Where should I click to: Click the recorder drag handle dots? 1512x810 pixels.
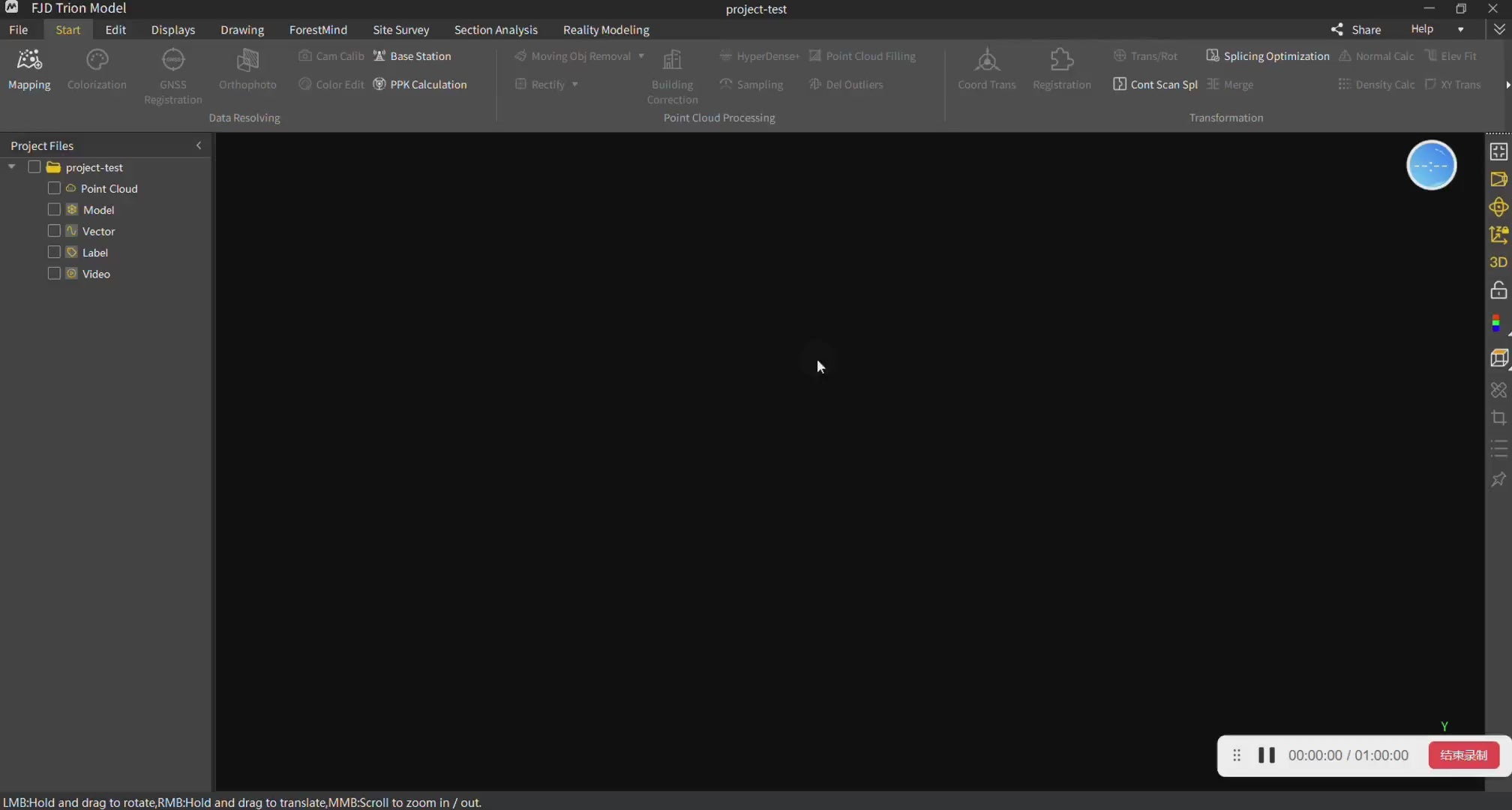click(x=1237, y=755)
